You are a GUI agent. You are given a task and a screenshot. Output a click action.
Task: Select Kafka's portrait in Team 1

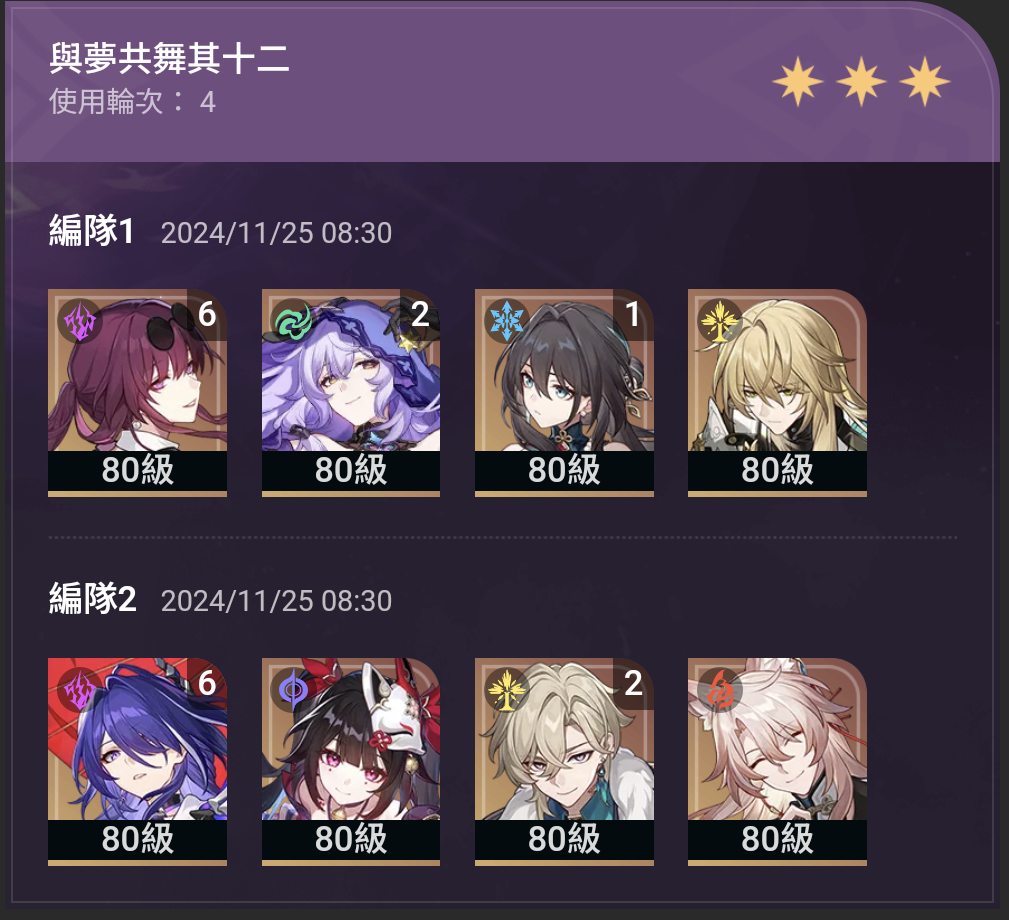tap(138, 392)
